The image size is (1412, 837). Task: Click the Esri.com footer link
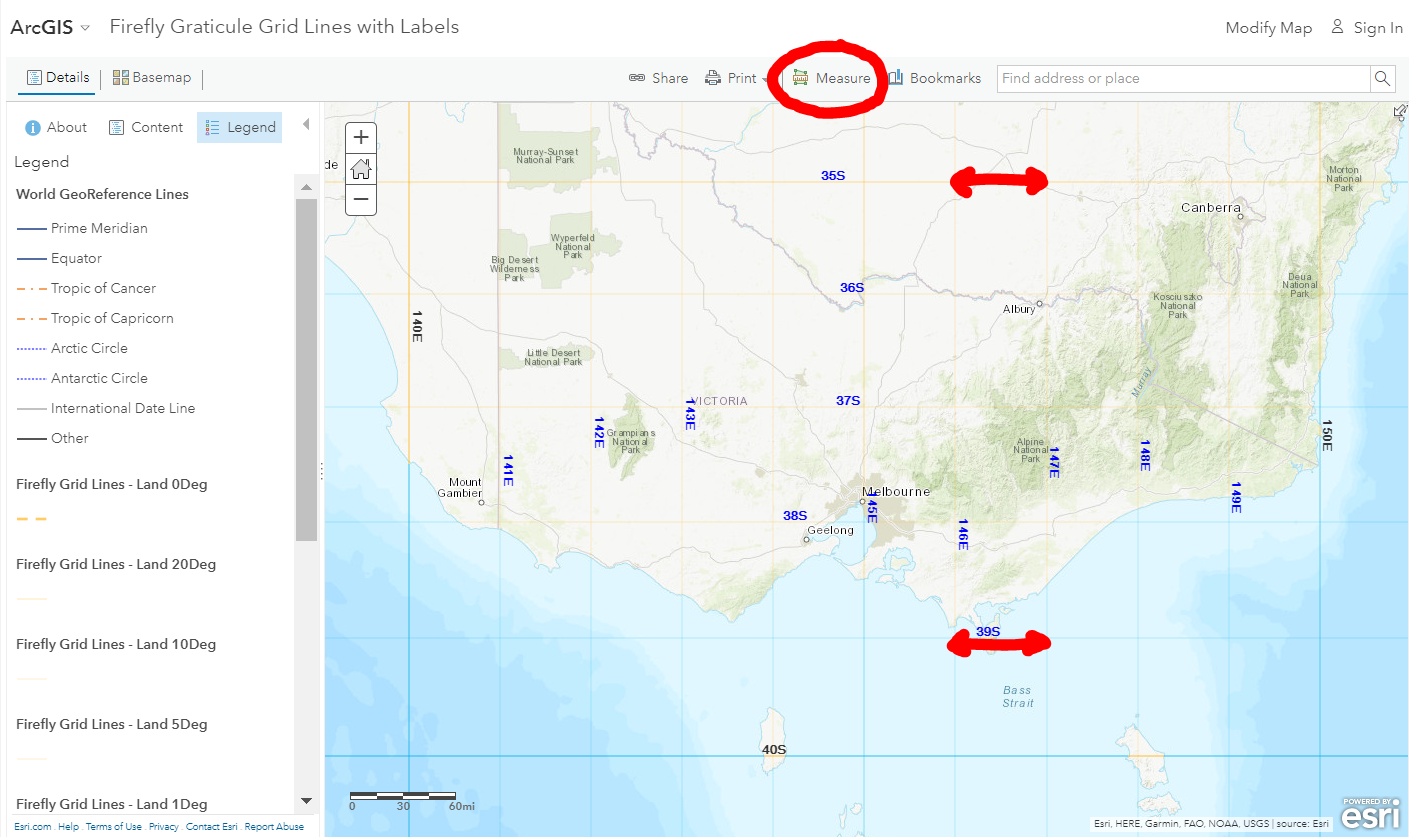(x=33, y=827)
